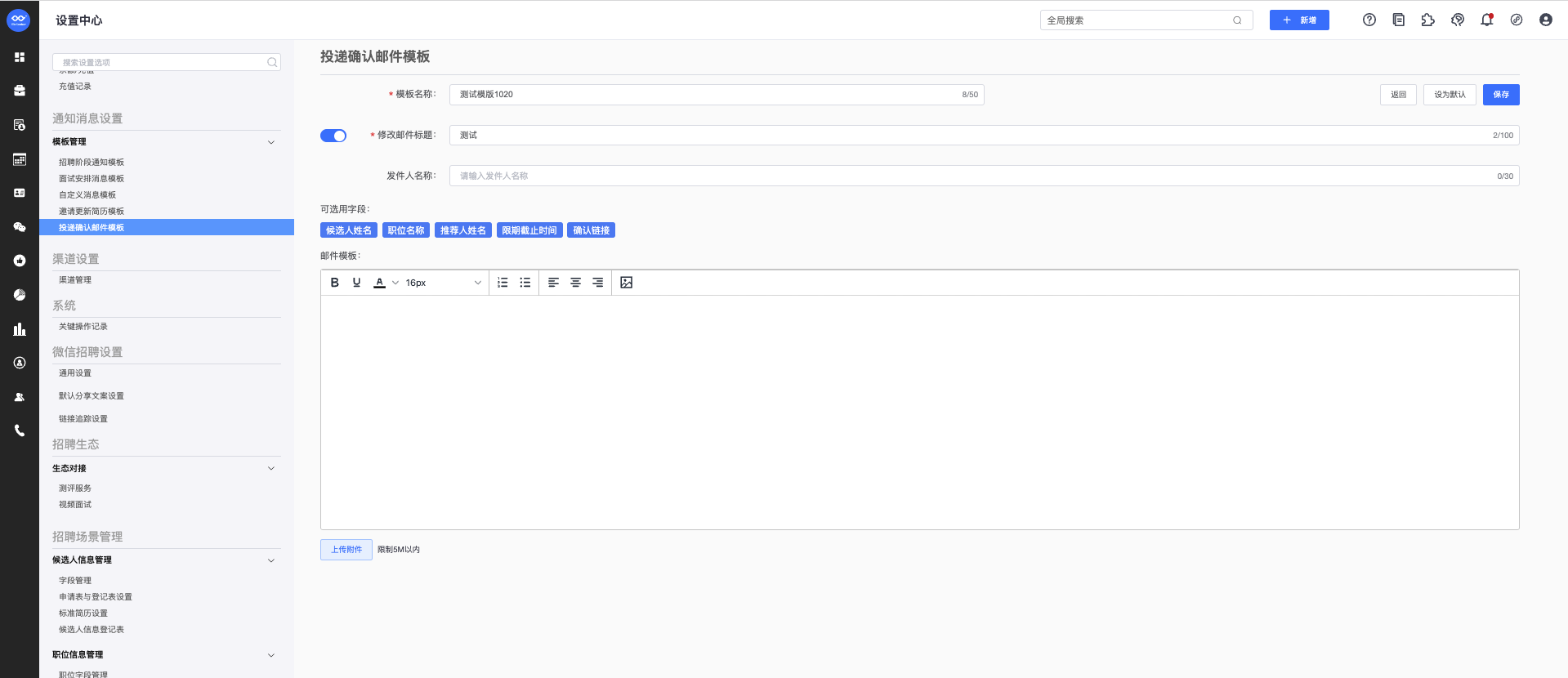Image resolution: width=1568 pixels, height=678 pixels.
Task: Toggle underline formatting in the editor
Action: pyautogui.click(x=356, y=283)
